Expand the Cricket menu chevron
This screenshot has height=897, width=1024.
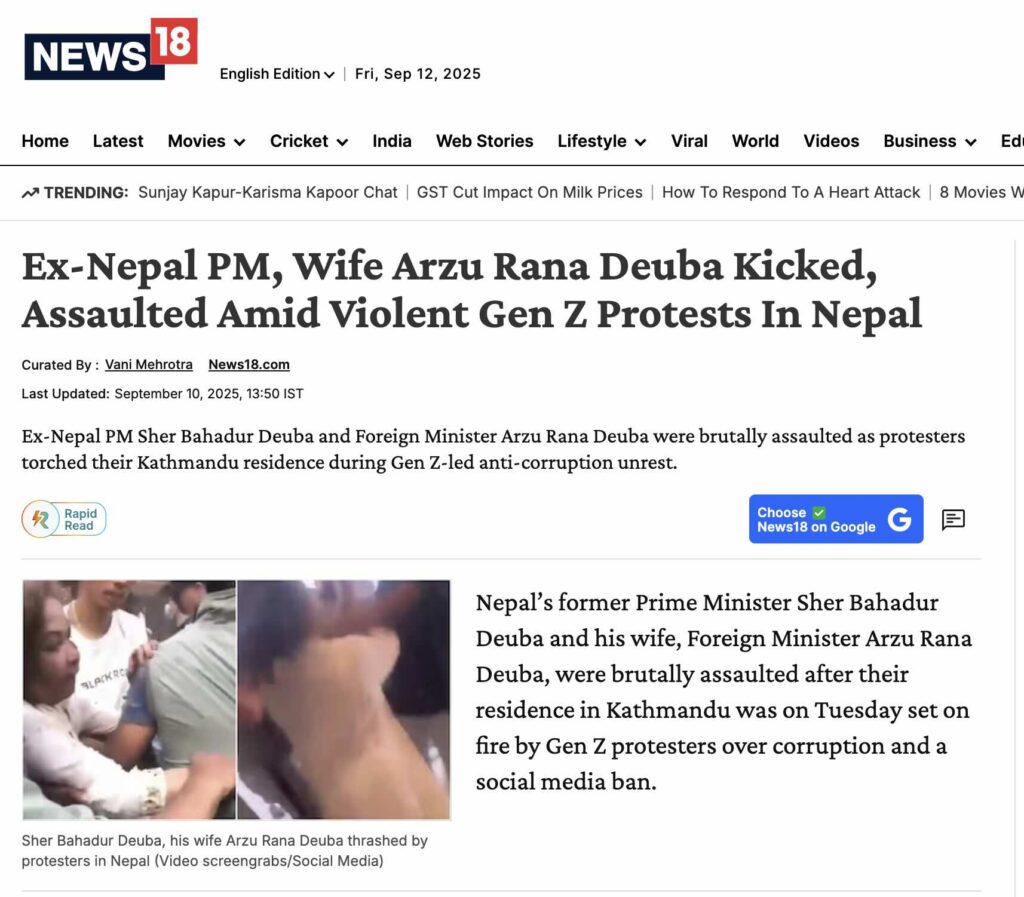tap(342, 142)
